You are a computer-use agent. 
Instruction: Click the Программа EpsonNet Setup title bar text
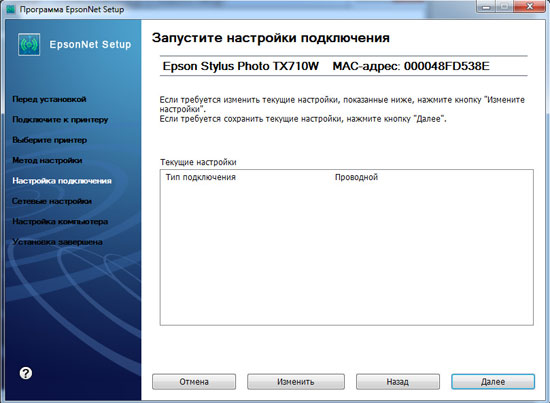pyautogui.click(x=72, y=9)
